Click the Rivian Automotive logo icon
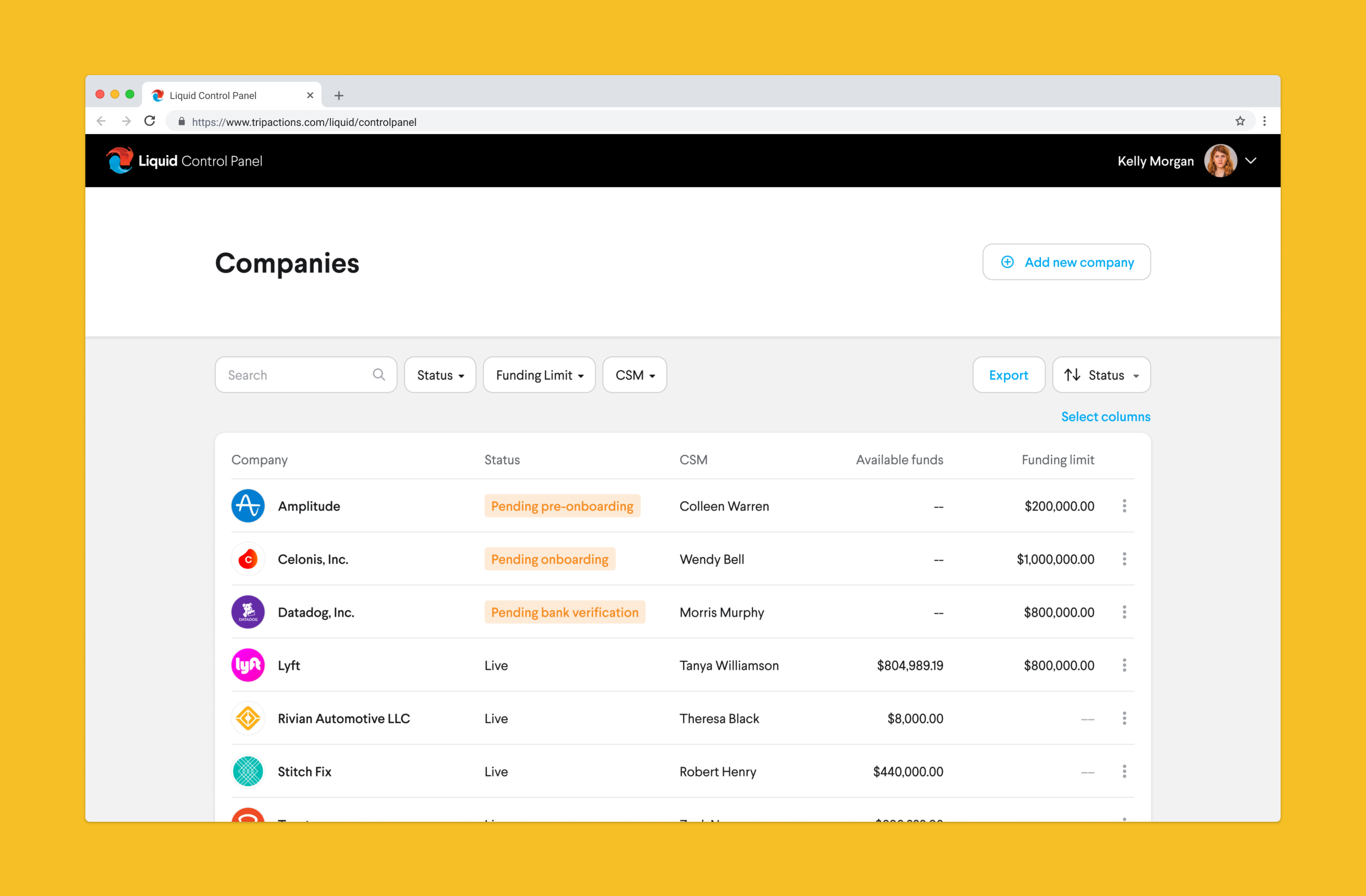The width and height of the screenshot is (1366, 896). [x=248, y=719]
